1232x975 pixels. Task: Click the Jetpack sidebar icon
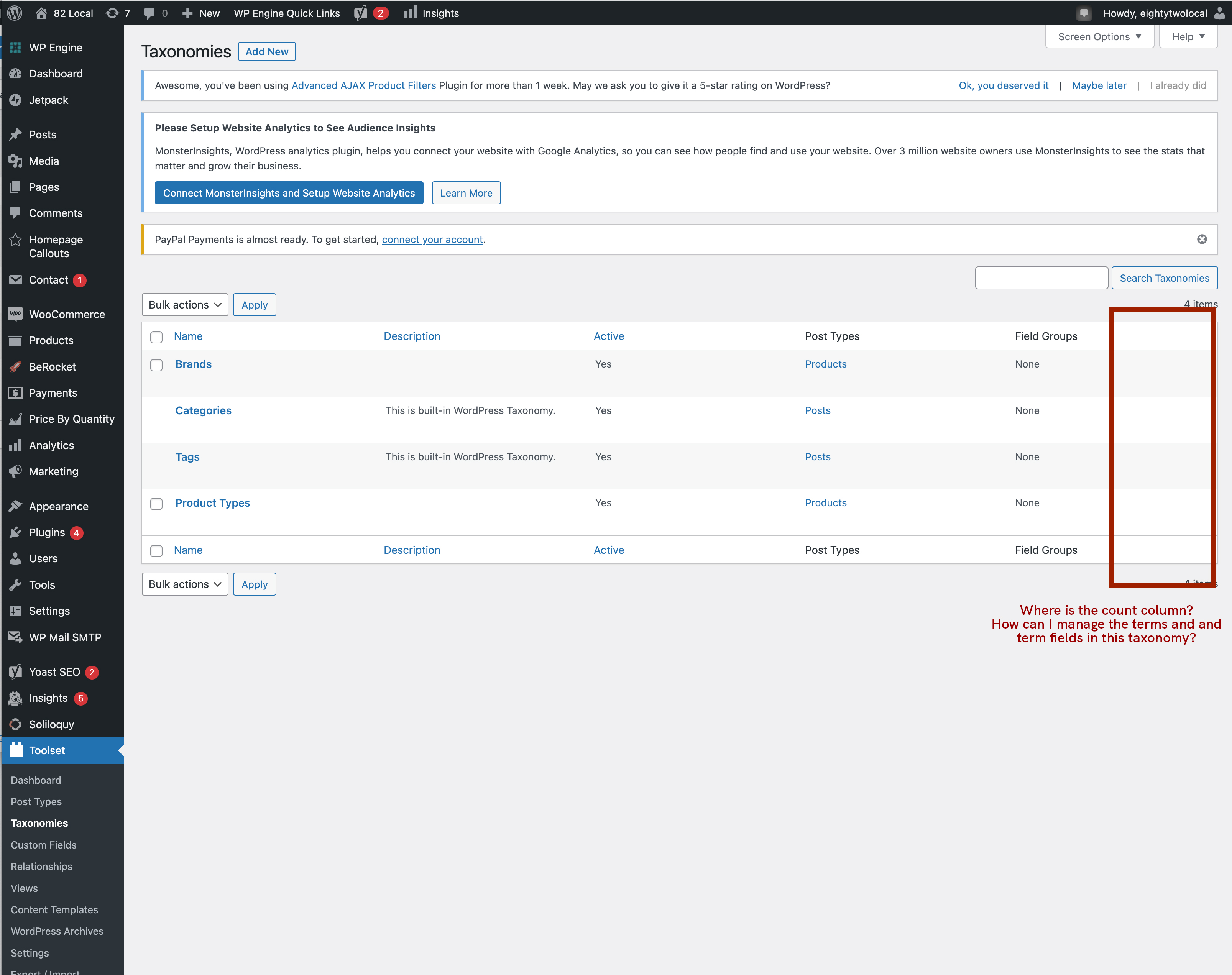pyautogui.click(x=15, y=100)
